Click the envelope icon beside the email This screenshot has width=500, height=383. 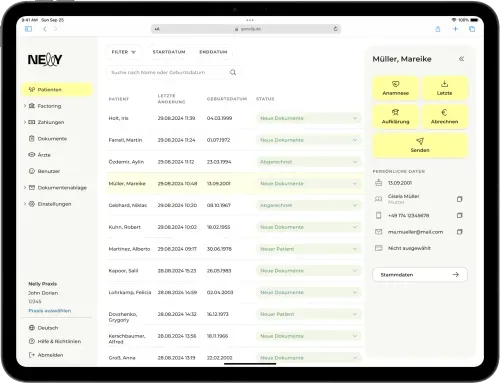point(378,232)
